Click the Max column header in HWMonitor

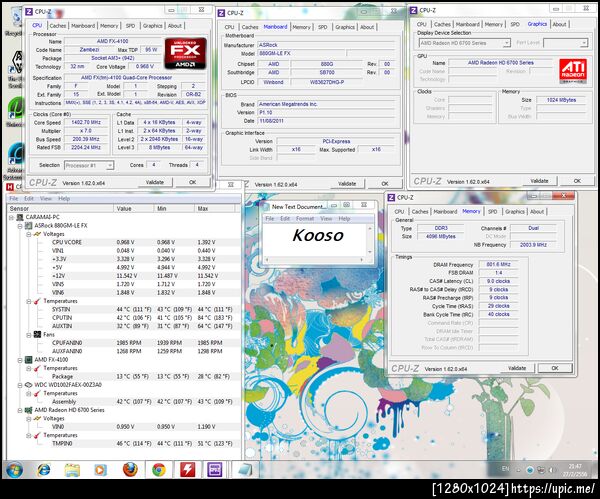(x=215, y=209)
